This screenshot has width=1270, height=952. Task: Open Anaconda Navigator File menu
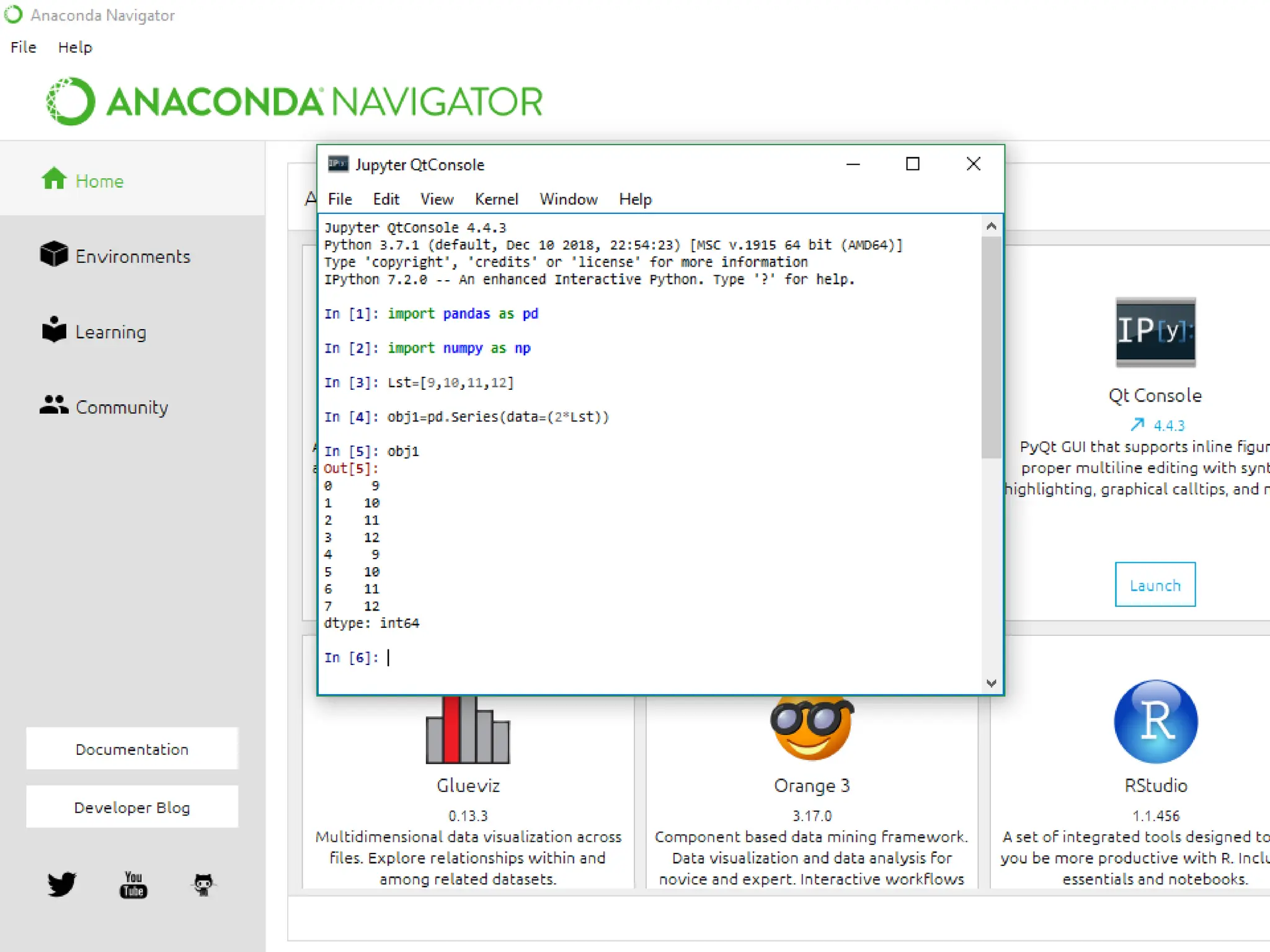point(24,47)
